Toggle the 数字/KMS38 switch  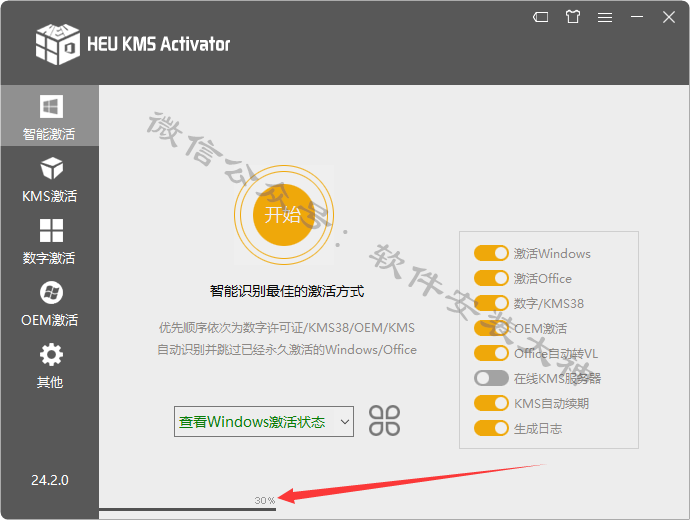coord(491,303)
